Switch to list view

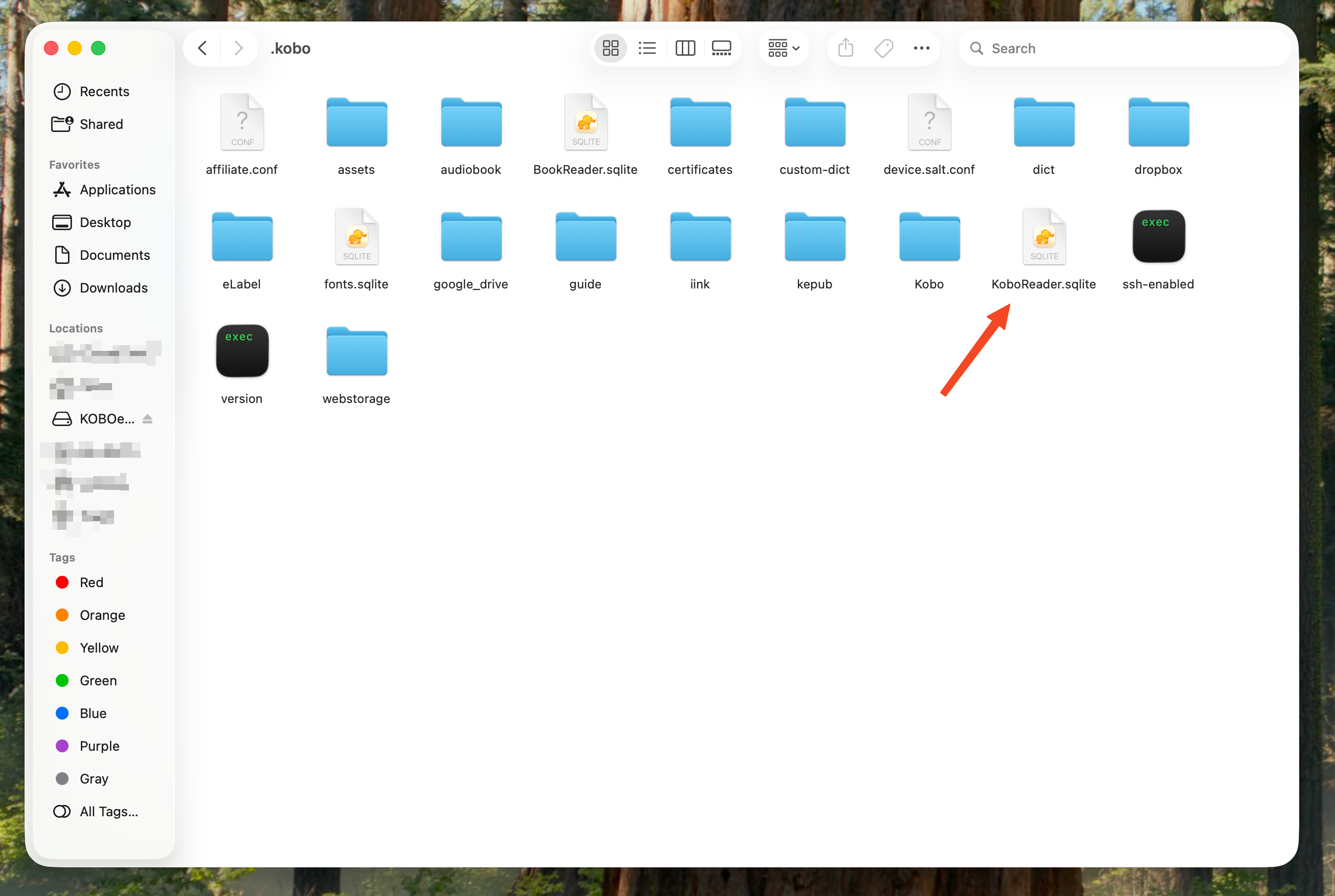pos(647,48)
